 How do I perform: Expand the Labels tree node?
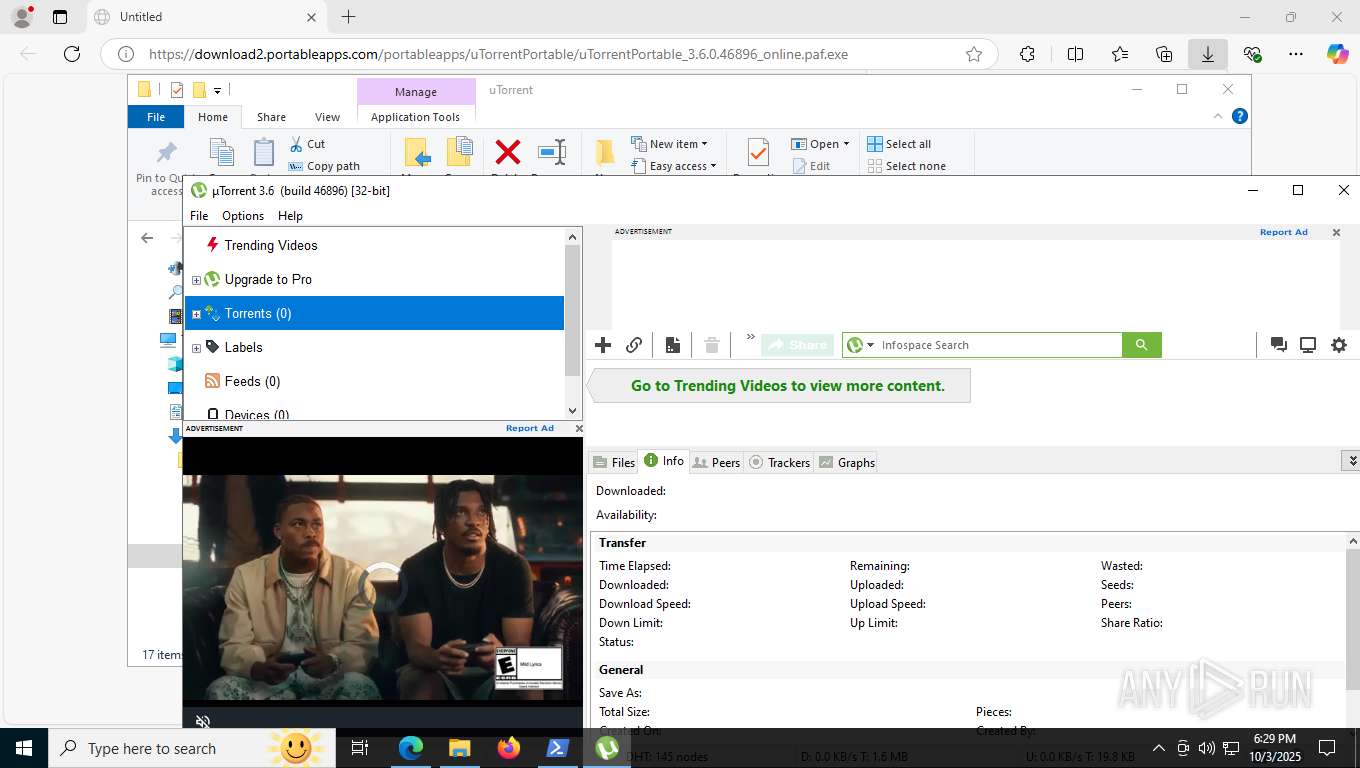196,348
